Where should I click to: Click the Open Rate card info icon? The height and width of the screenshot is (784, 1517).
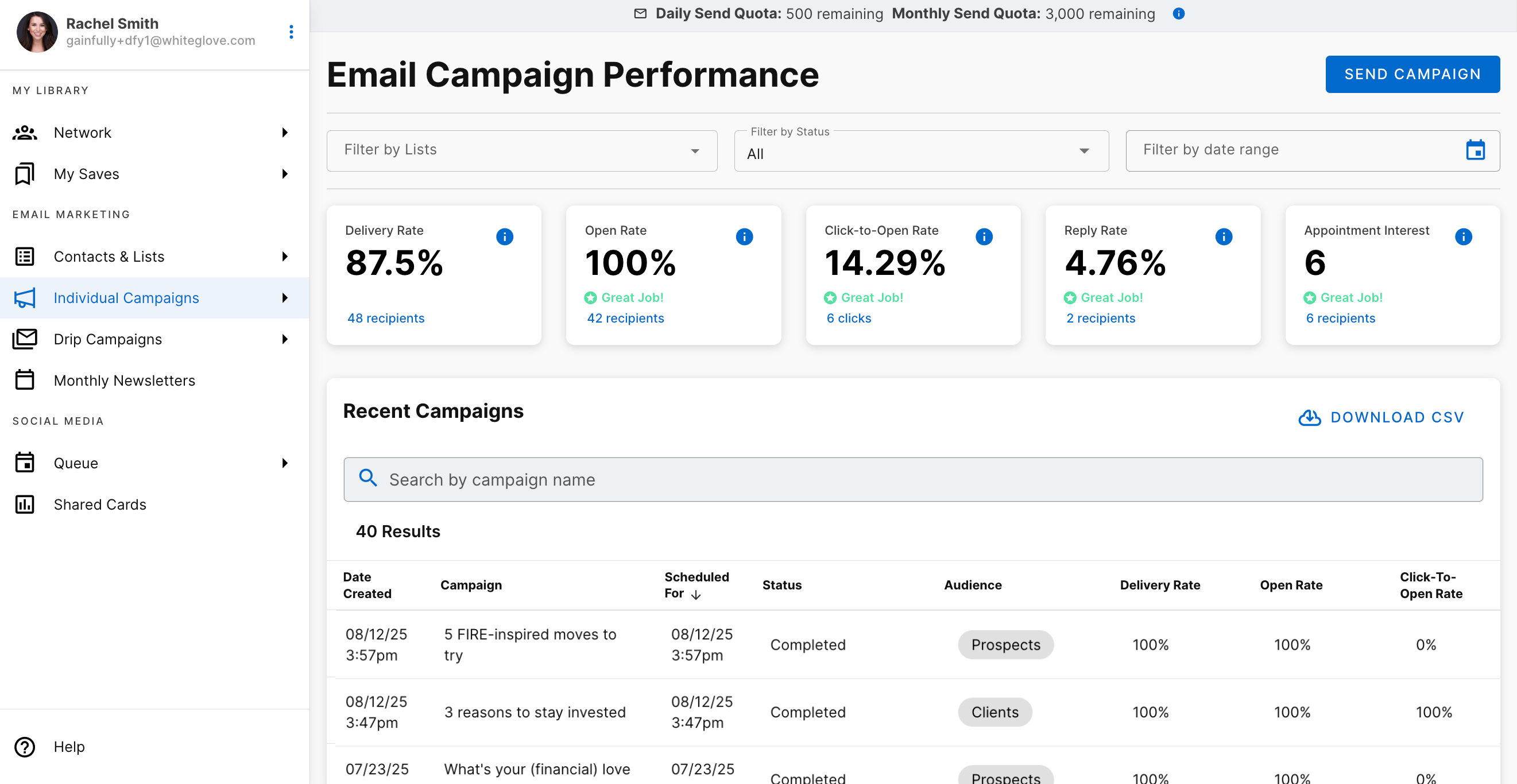[x=744, y=236]
